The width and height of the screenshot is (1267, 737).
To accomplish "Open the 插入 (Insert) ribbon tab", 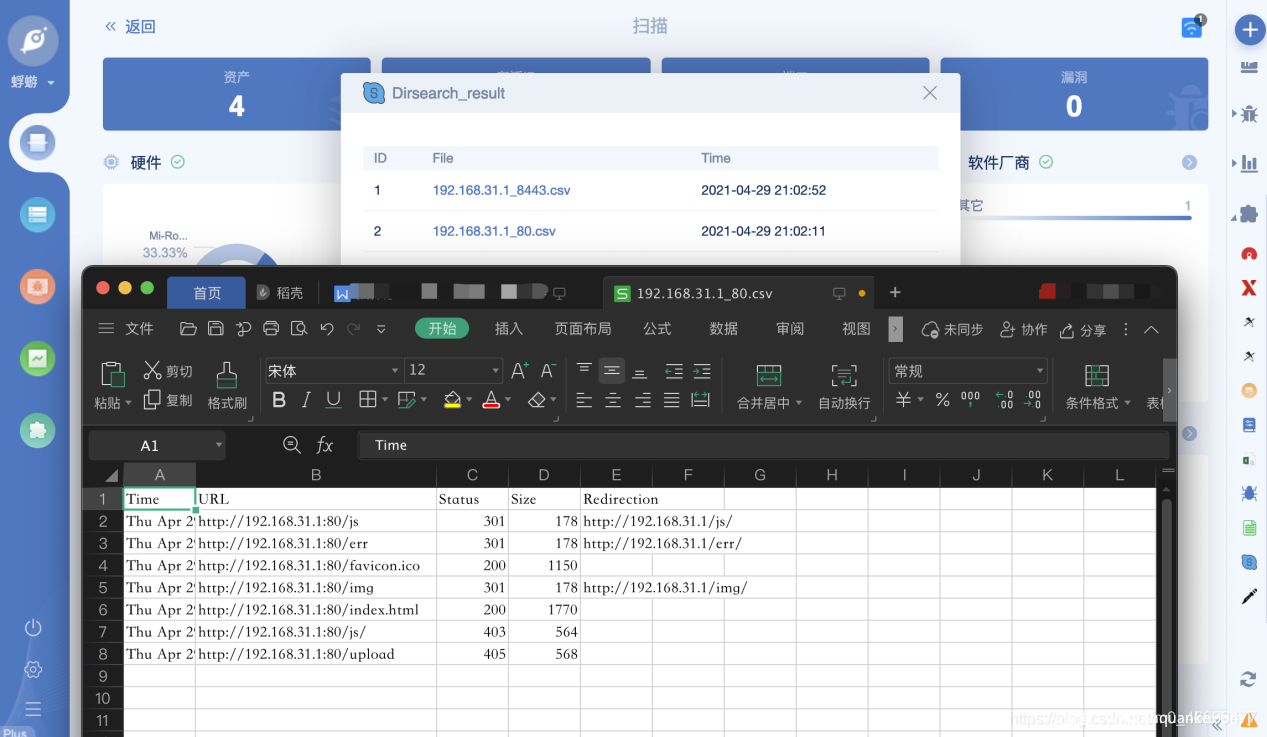I will pyautogui.click(x=509, y=329).
